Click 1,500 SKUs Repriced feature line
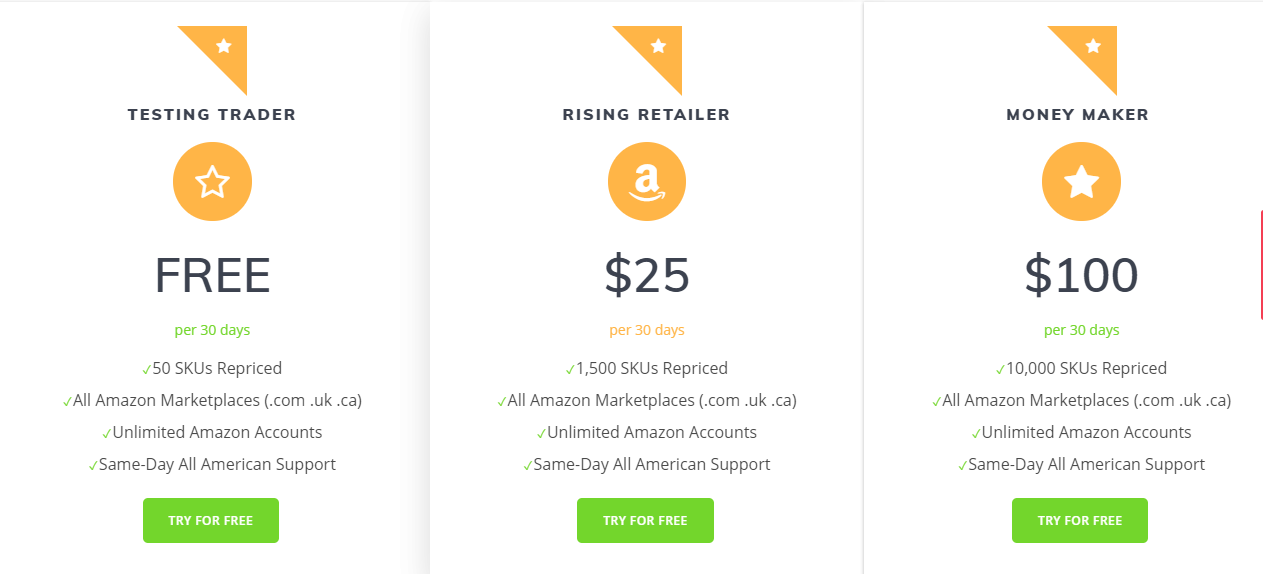Image resolution: width=1263 pixels, height=574 pixels. coord(647,368)
